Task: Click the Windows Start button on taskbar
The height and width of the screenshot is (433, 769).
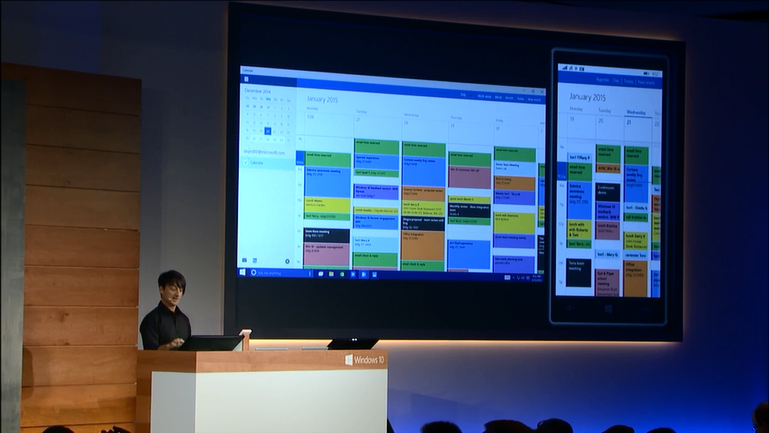Action: click(242, 272)
